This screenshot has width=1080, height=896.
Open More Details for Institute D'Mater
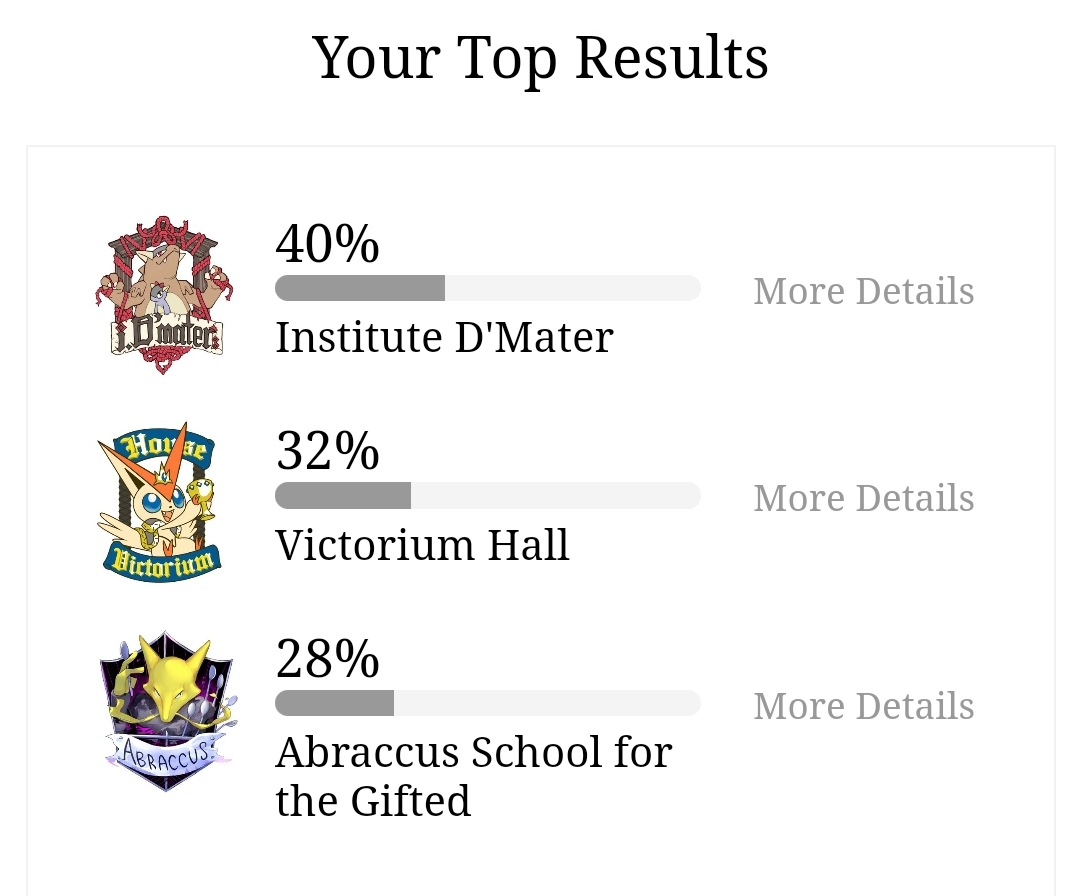(864, 291)
